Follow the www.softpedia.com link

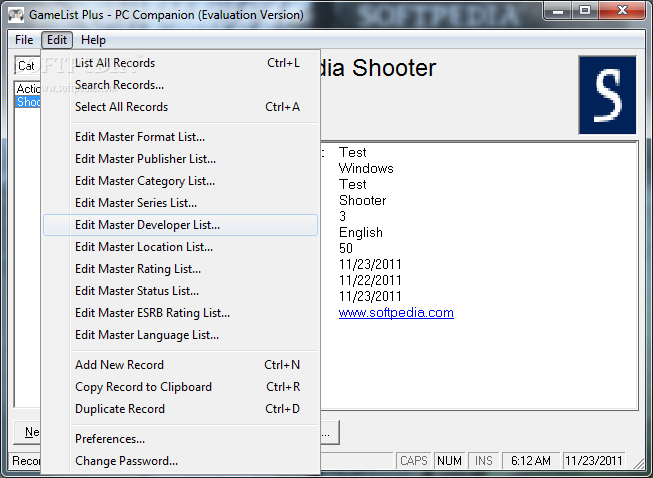(x=396, y=313)
